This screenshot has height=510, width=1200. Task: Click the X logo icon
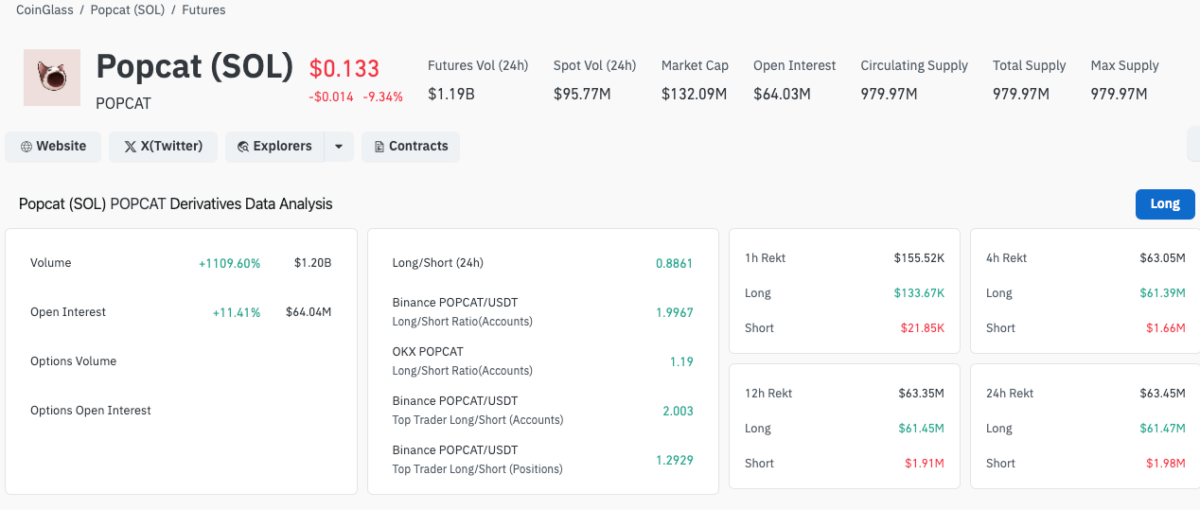pyautogui.click(x=130, y=147)
